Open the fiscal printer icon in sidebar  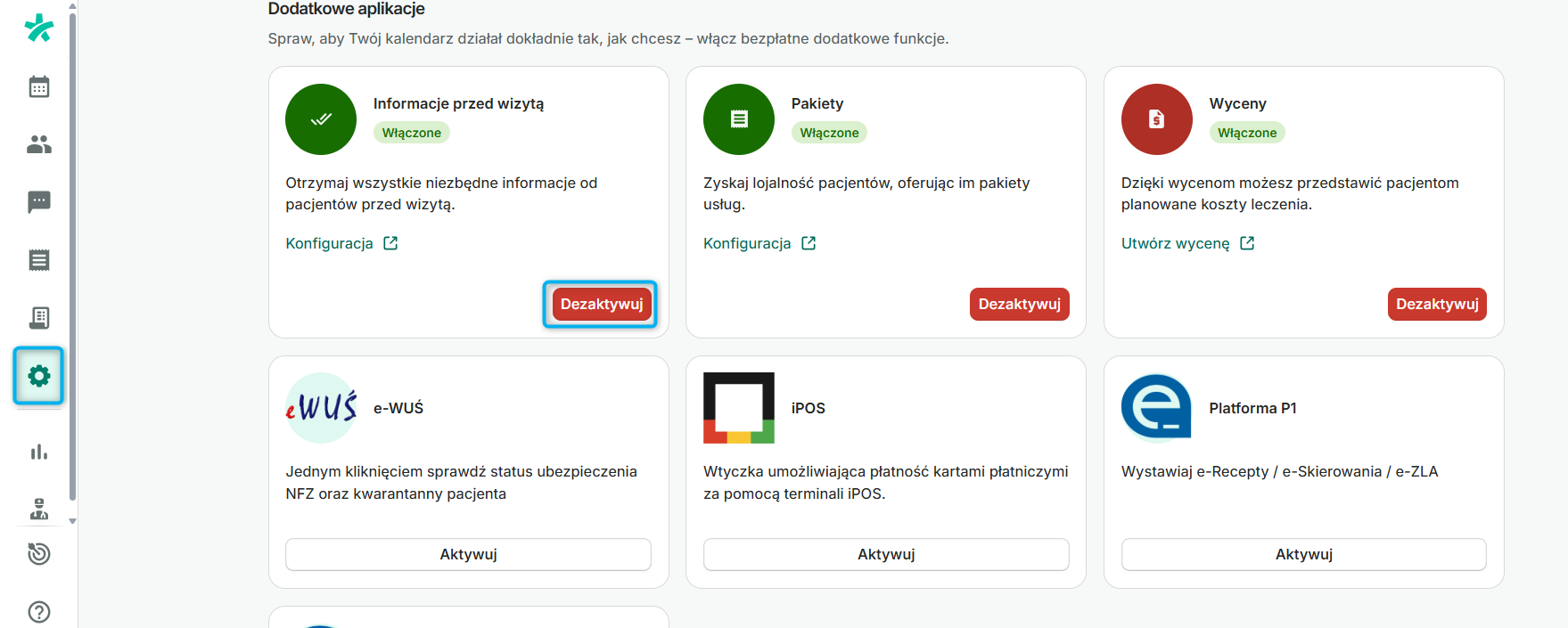(x=39, y=317)
